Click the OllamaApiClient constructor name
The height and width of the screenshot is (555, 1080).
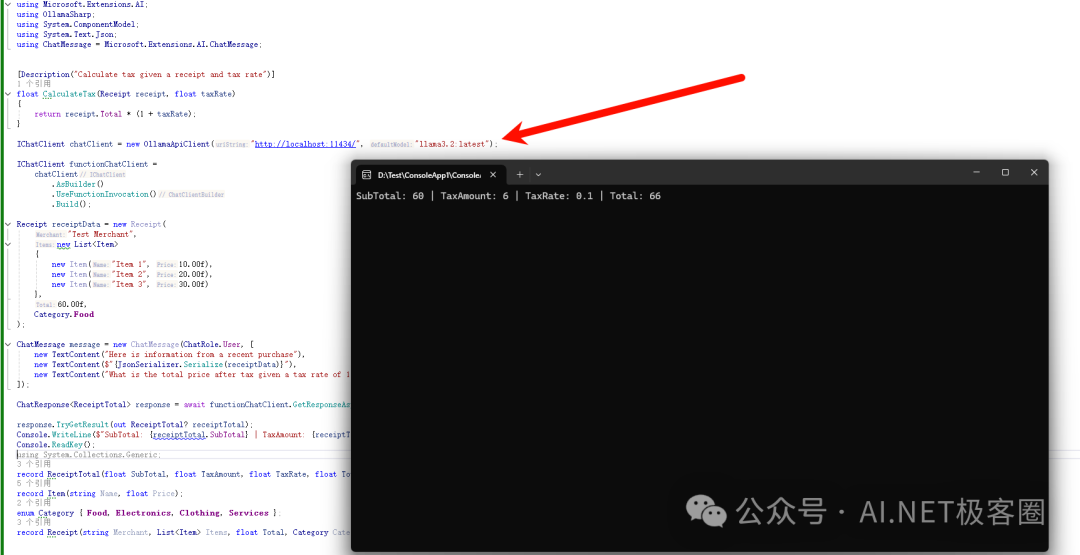176,144
